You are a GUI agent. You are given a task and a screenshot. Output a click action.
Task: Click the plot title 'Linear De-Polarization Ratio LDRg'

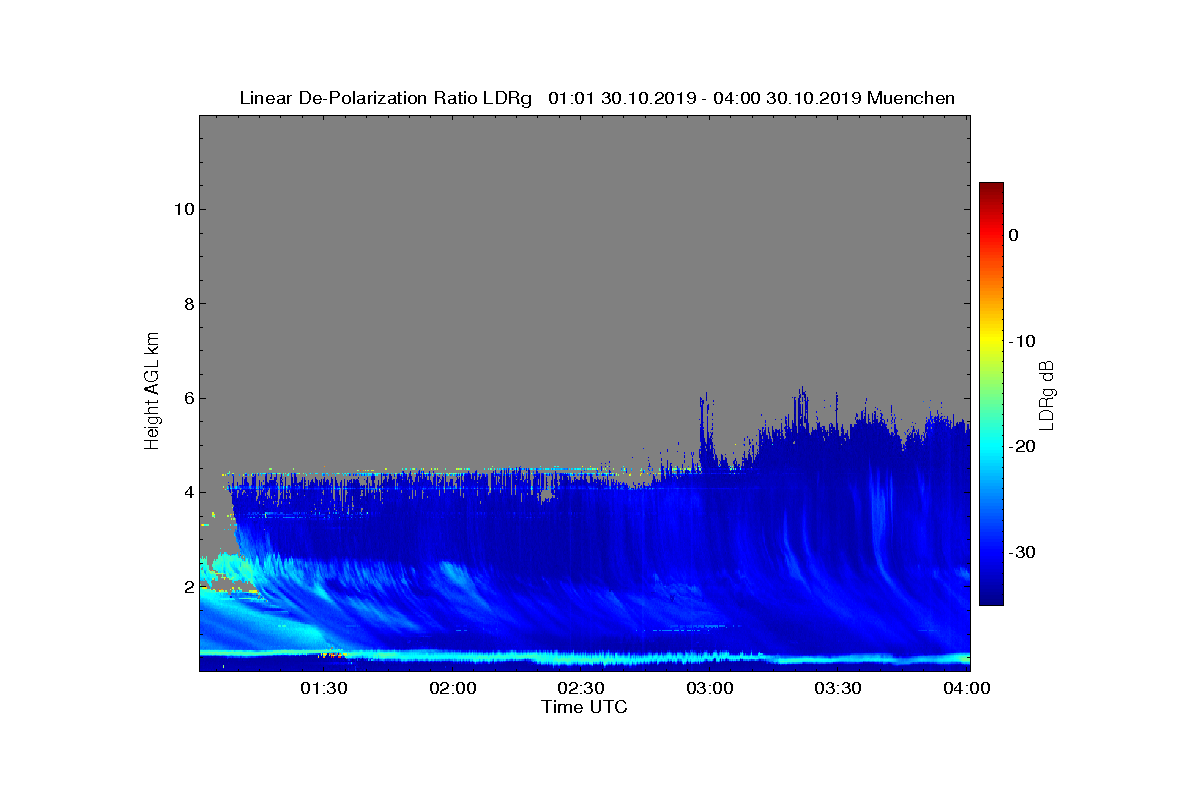coord(385,98)
